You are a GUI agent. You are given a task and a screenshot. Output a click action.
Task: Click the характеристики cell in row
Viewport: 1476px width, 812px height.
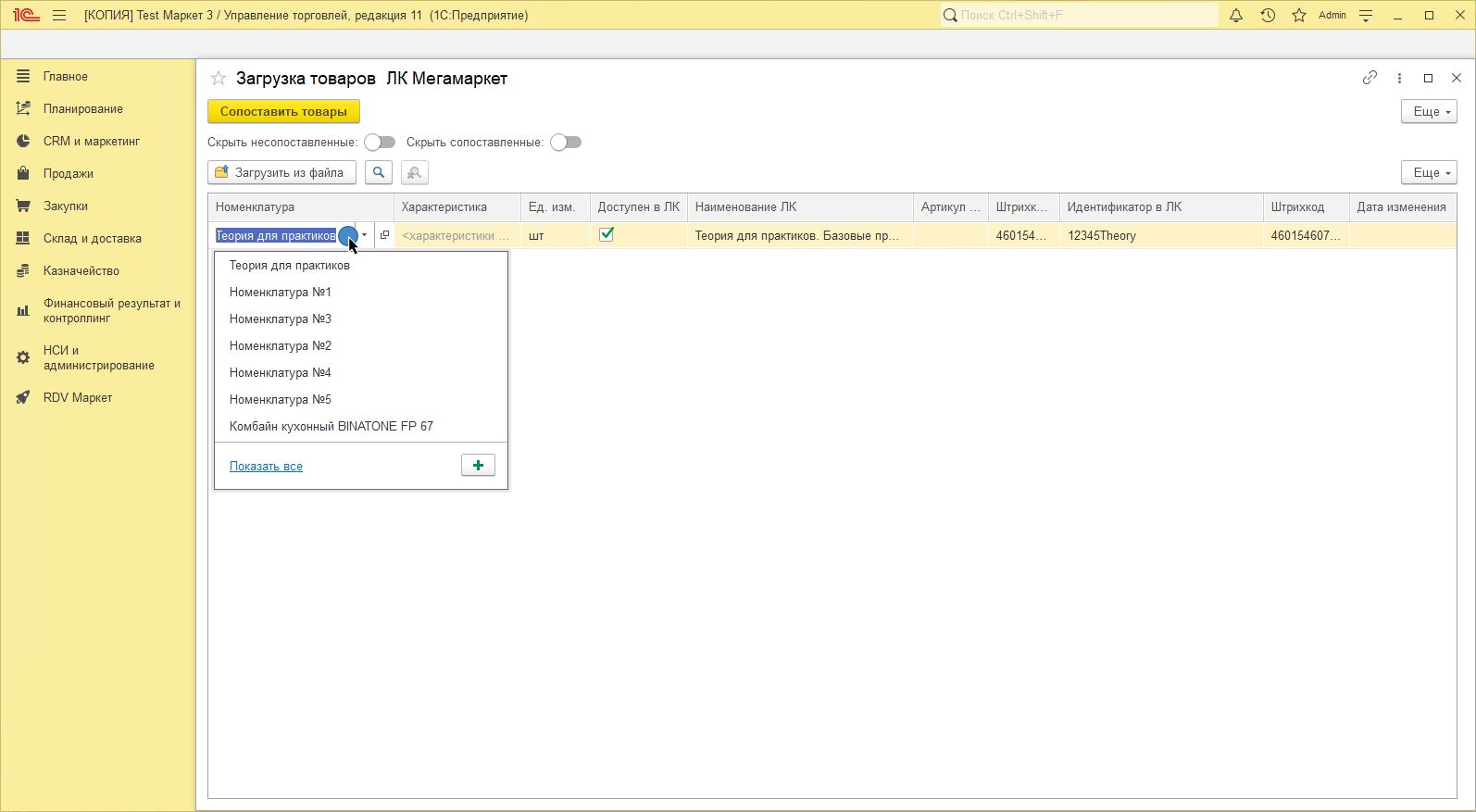click(457, 235)
